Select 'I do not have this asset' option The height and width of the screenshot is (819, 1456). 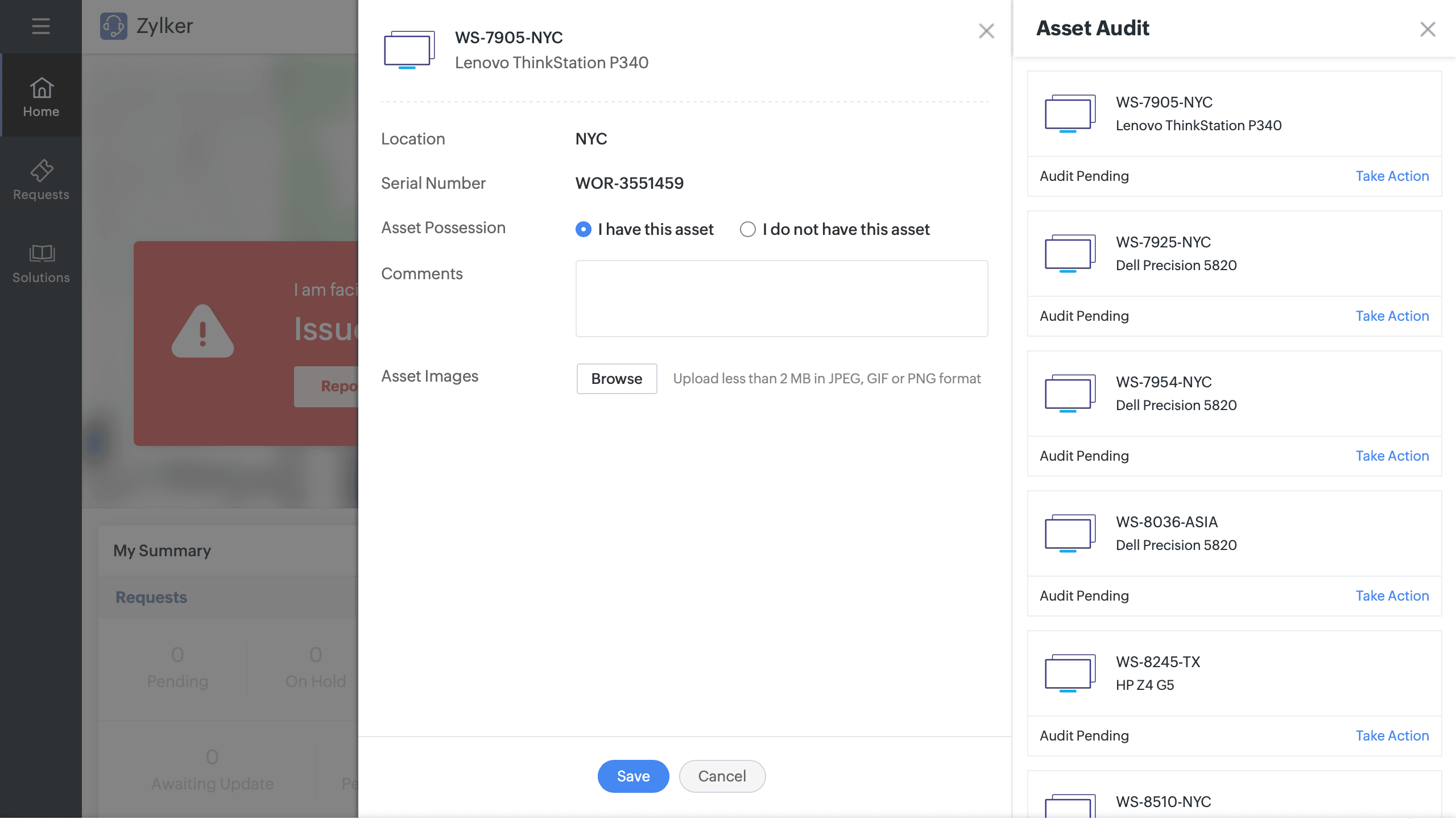[747, 229]
